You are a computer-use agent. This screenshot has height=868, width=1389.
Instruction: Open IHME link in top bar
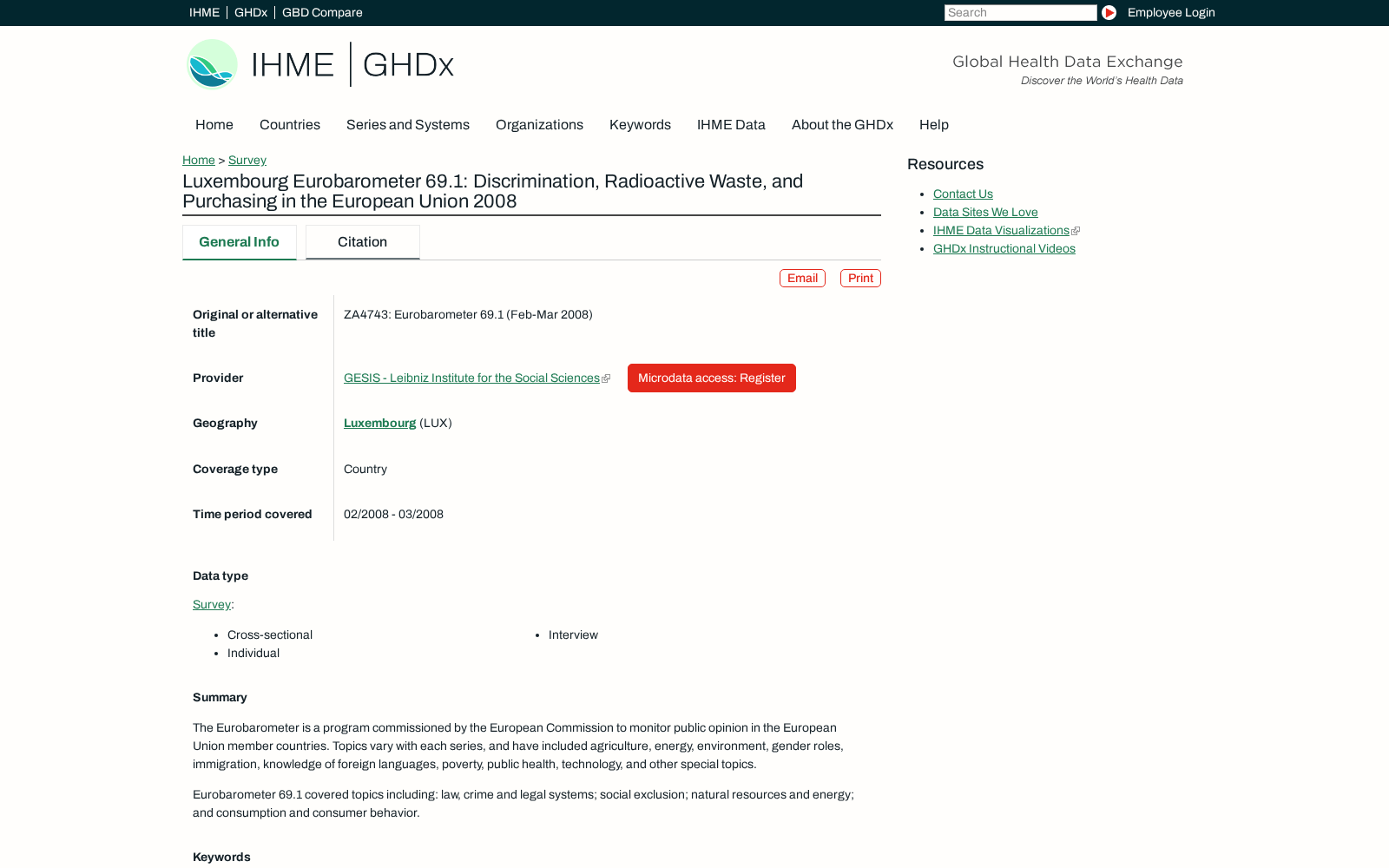pyautogui.click(x=204, y=12)
